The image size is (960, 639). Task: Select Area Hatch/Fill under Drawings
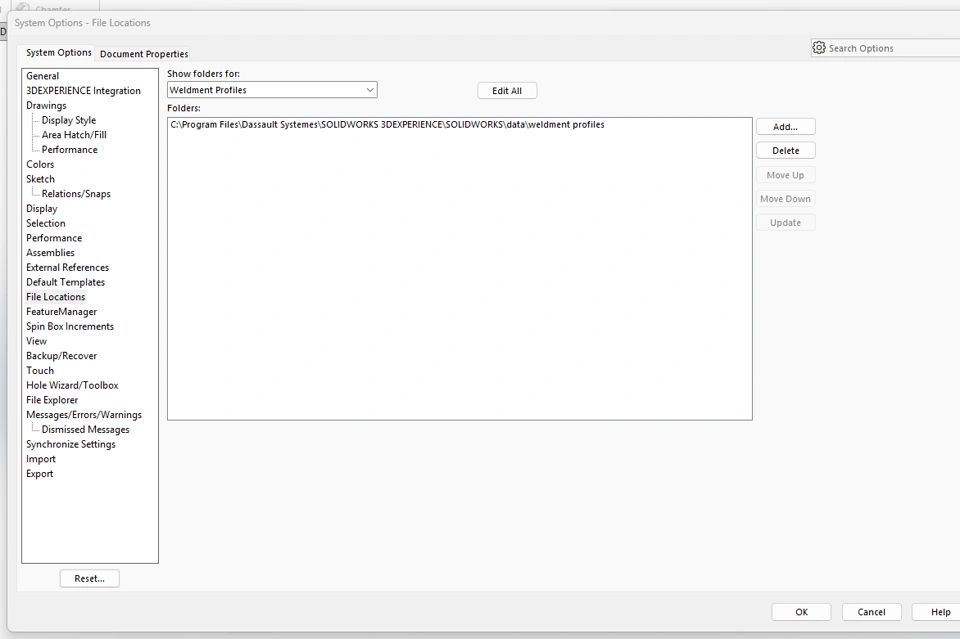point(74,135)
